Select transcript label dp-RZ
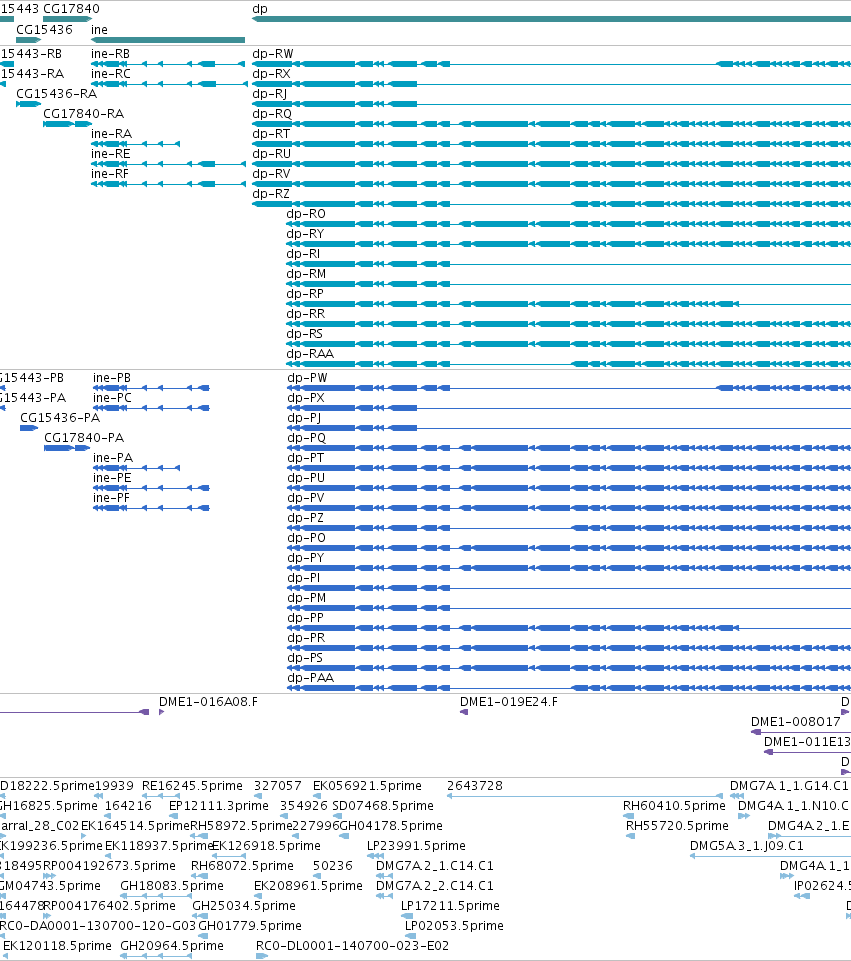 click(x=271, y=194)
